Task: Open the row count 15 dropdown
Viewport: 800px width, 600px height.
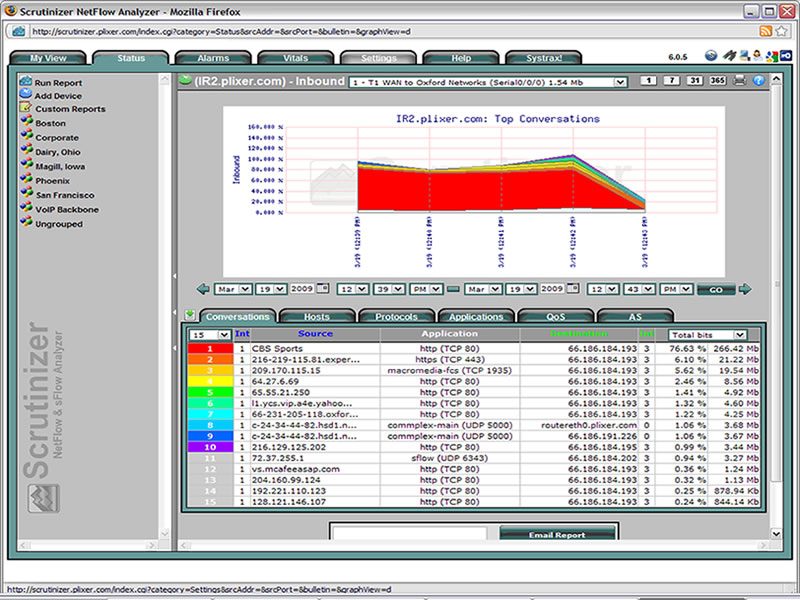Action: pos(210,335)
